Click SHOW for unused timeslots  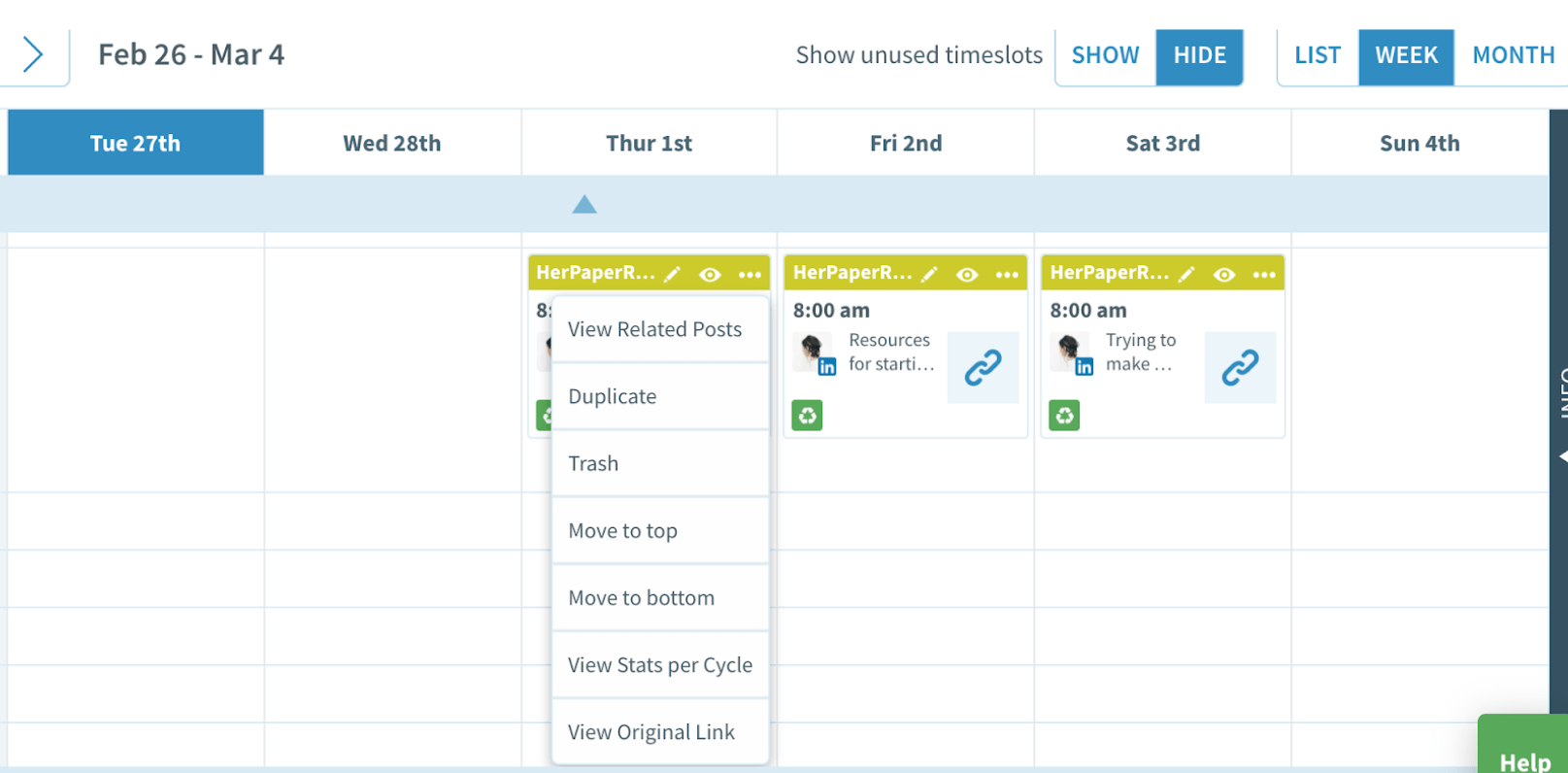tap(1105, 56)
